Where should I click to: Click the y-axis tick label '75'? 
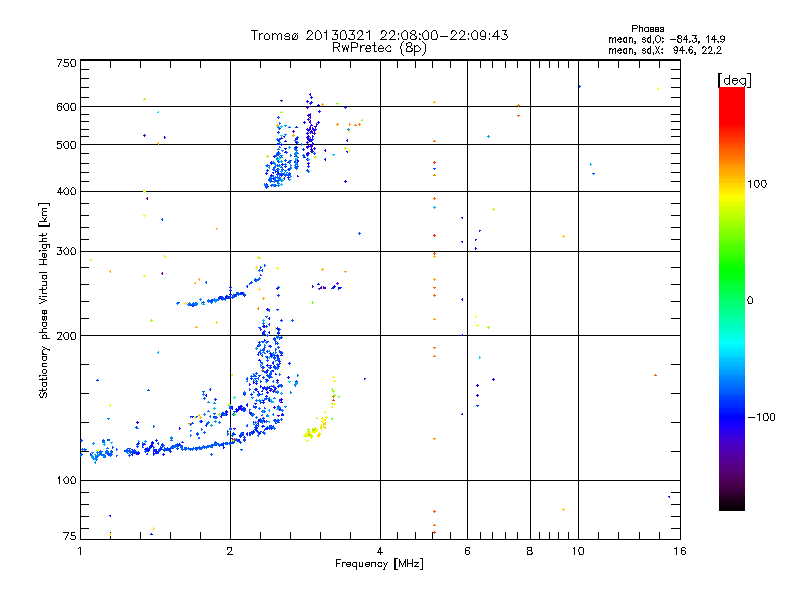click(x=70, y=536)
